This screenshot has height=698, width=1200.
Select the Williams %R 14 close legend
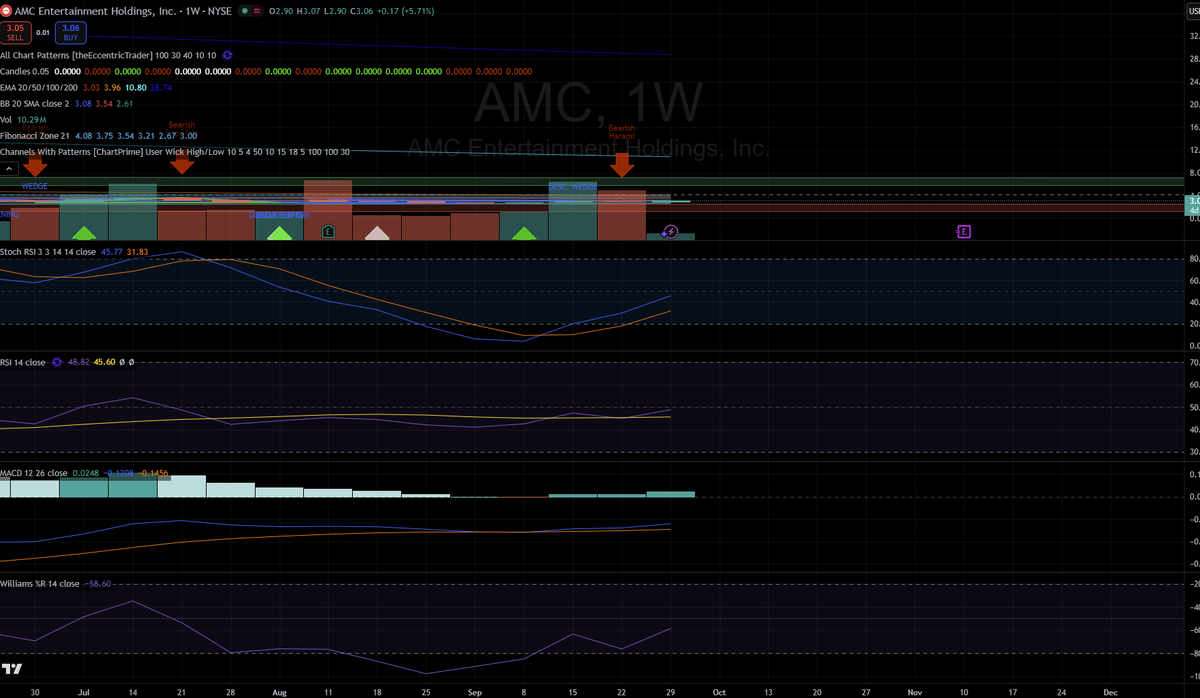coord(40,583)
